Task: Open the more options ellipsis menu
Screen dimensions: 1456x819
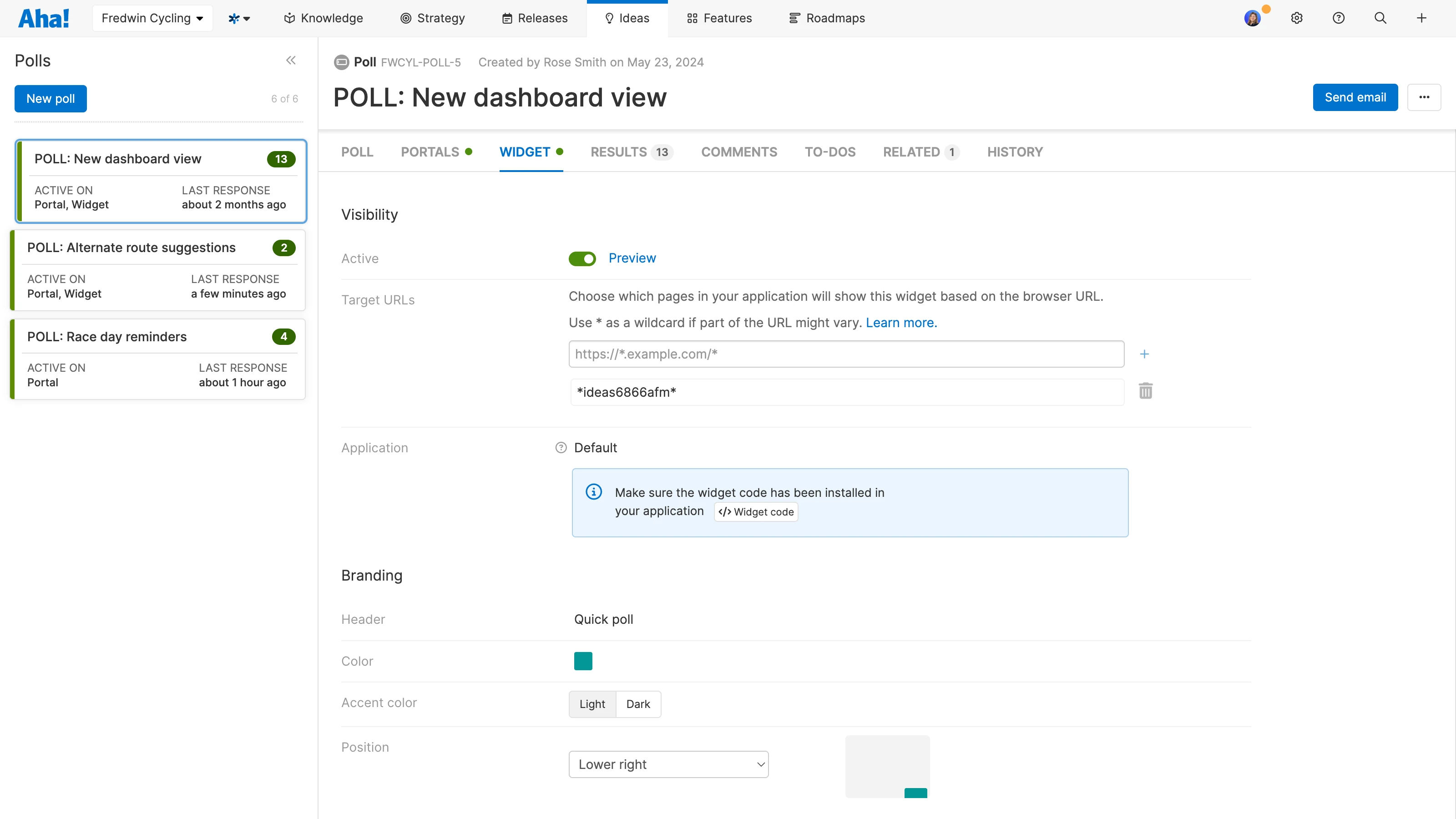Action: (x=1424, y=97)
